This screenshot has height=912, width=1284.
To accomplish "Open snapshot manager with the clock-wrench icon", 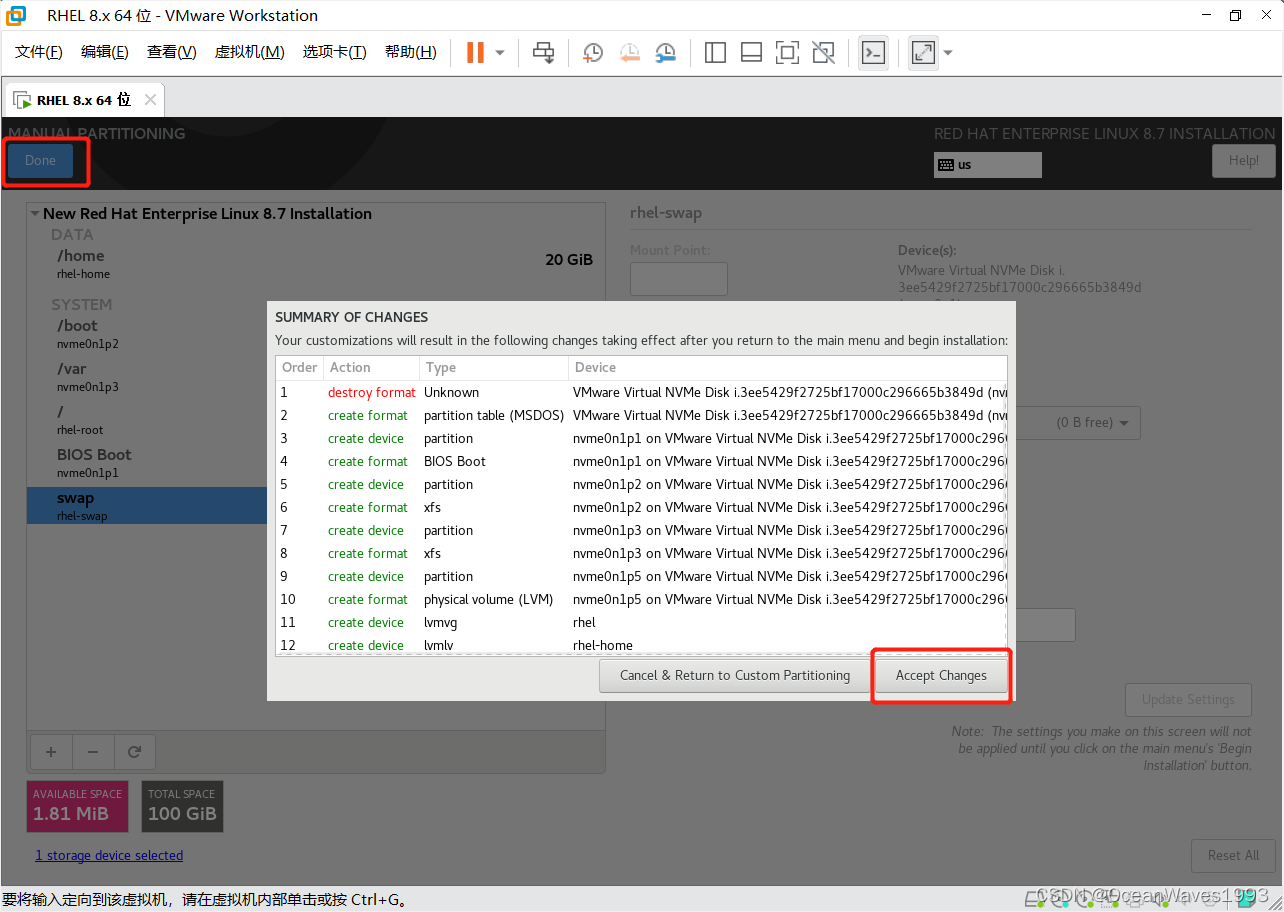I will (665, 52).
